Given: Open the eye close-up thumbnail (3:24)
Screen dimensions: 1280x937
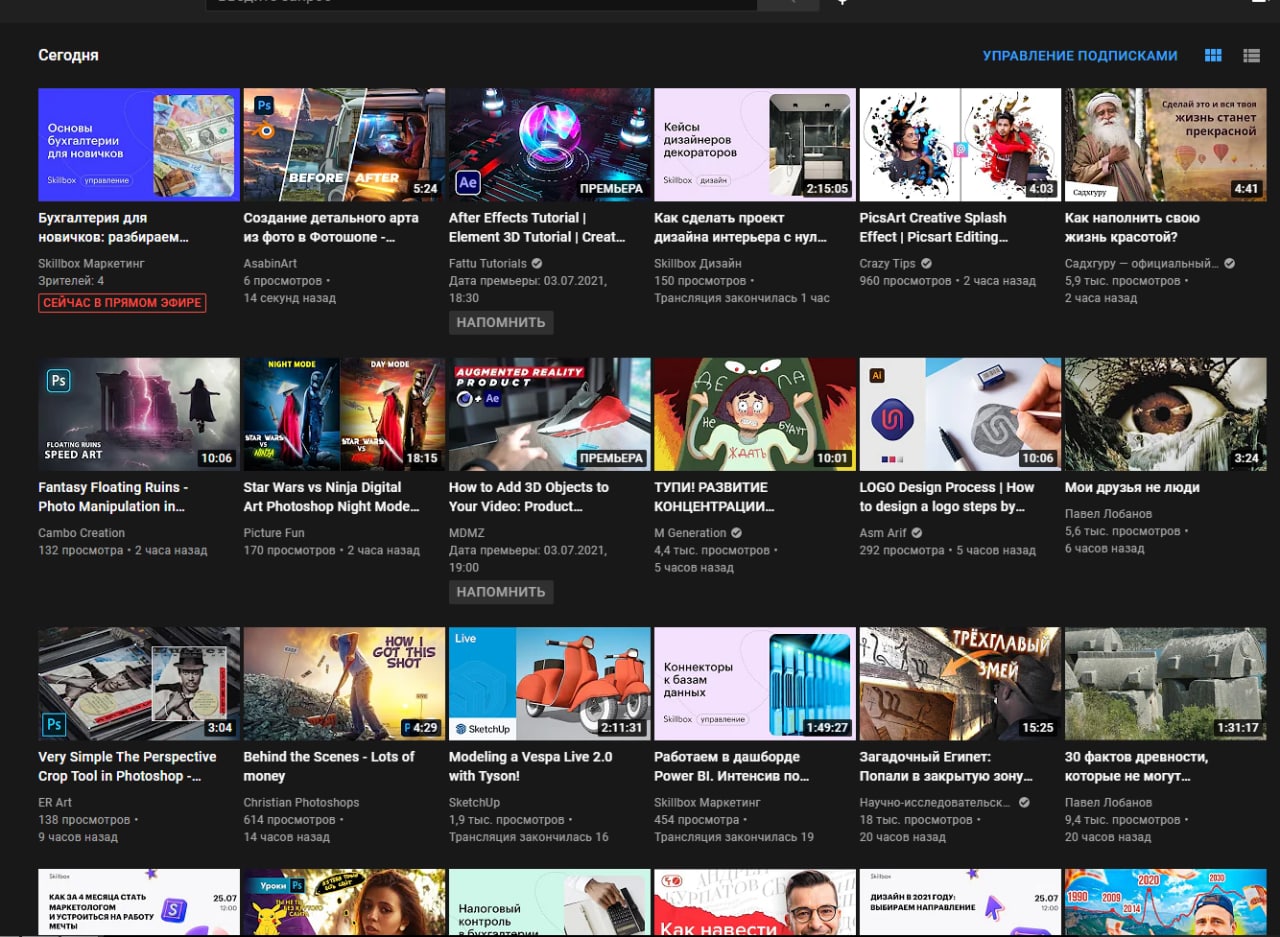Looking at the screenshot, I should pyautogui.click(x=1166, y=414).
